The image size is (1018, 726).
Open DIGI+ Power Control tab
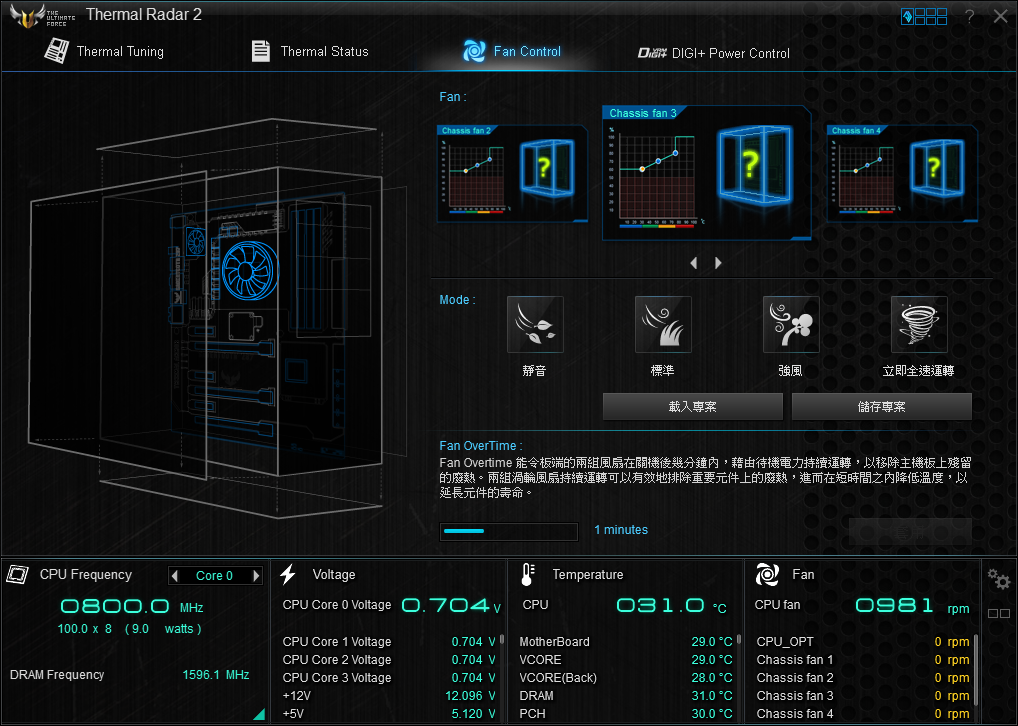click(x=714, y=53)
